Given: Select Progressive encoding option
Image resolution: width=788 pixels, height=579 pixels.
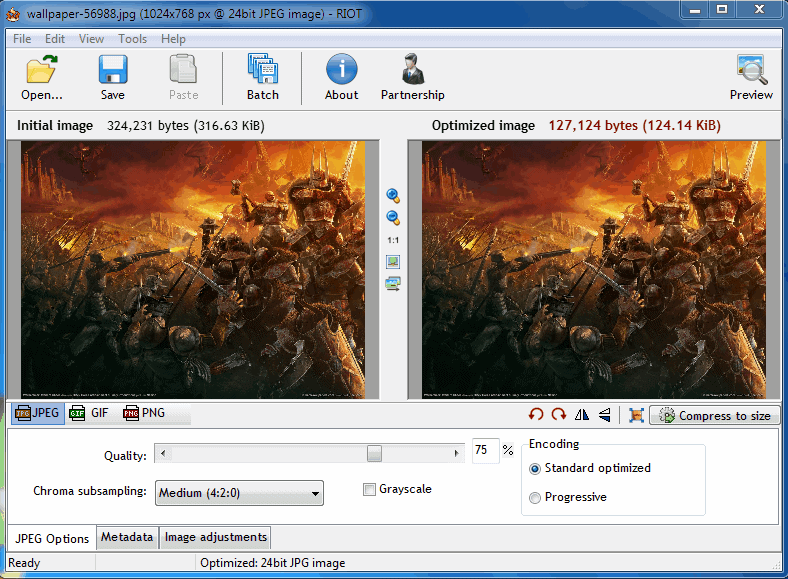Looking at the screenshot, I should 535,497.
